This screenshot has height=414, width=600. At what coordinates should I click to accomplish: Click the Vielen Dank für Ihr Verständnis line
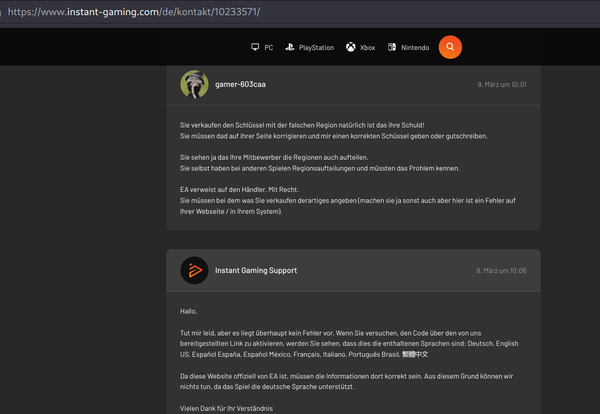[227, 408]
